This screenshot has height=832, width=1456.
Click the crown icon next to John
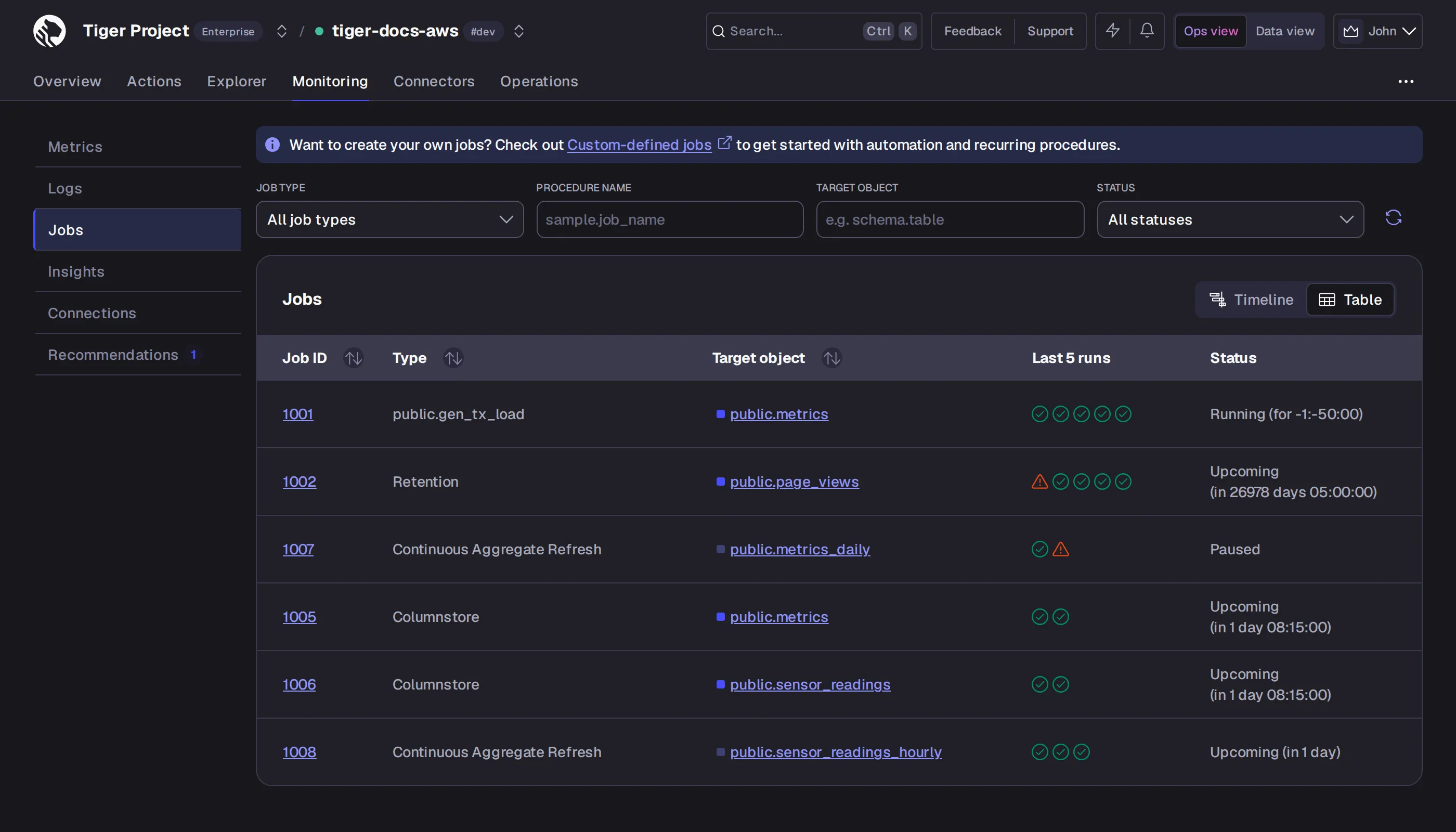(x=1350, y=31)
